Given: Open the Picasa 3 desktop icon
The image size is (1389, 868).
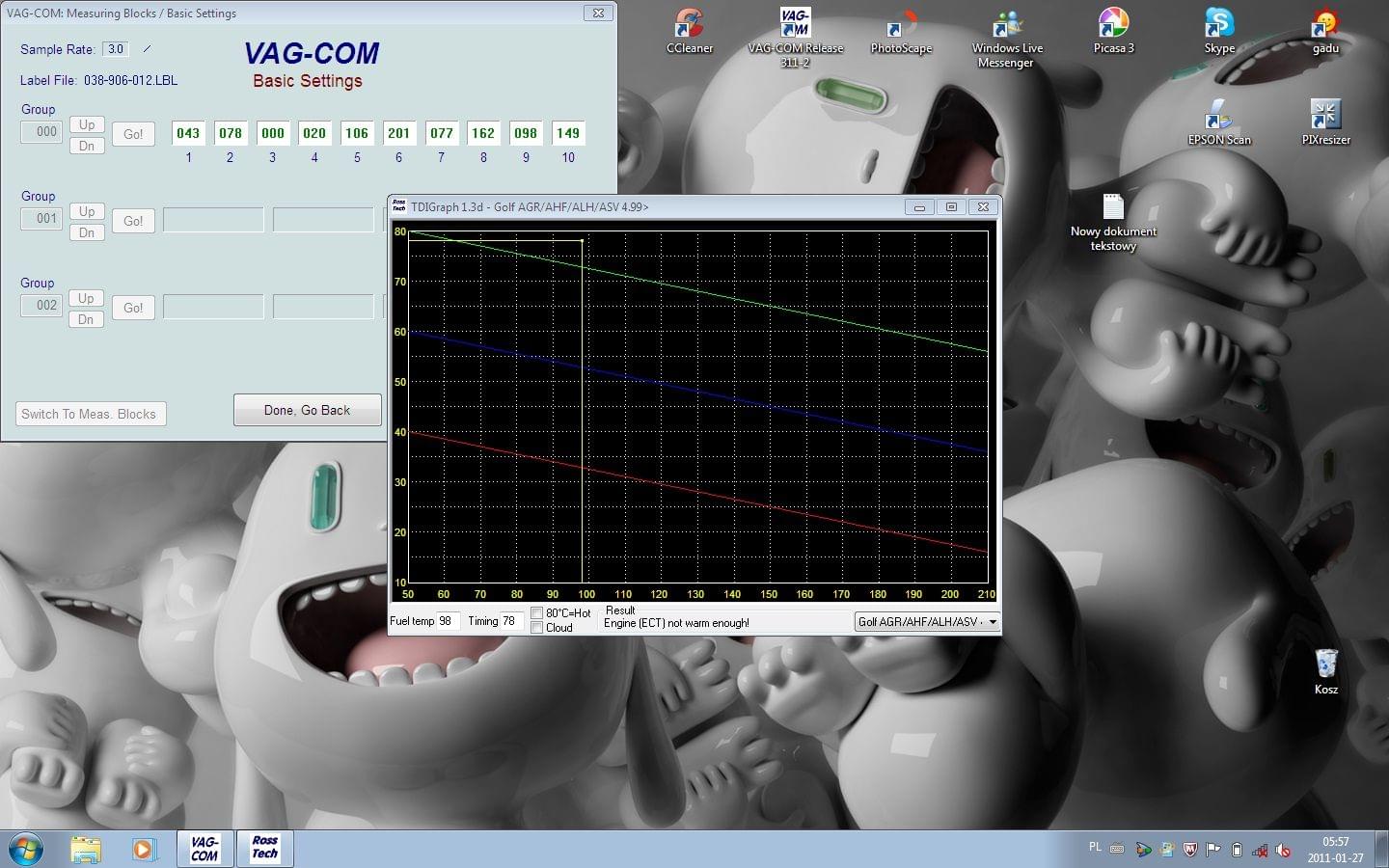Looking at the screenshot, I should pyautogui.click(x=1113, y=31).
